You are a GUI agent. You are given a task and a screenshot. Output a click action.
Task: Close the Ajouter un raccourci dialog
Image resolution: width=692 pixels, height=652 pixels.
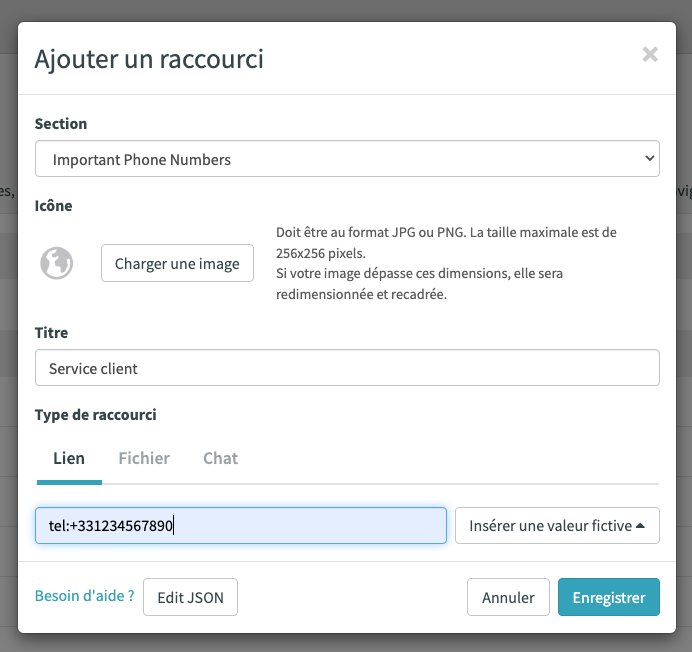tap(650, 55)
